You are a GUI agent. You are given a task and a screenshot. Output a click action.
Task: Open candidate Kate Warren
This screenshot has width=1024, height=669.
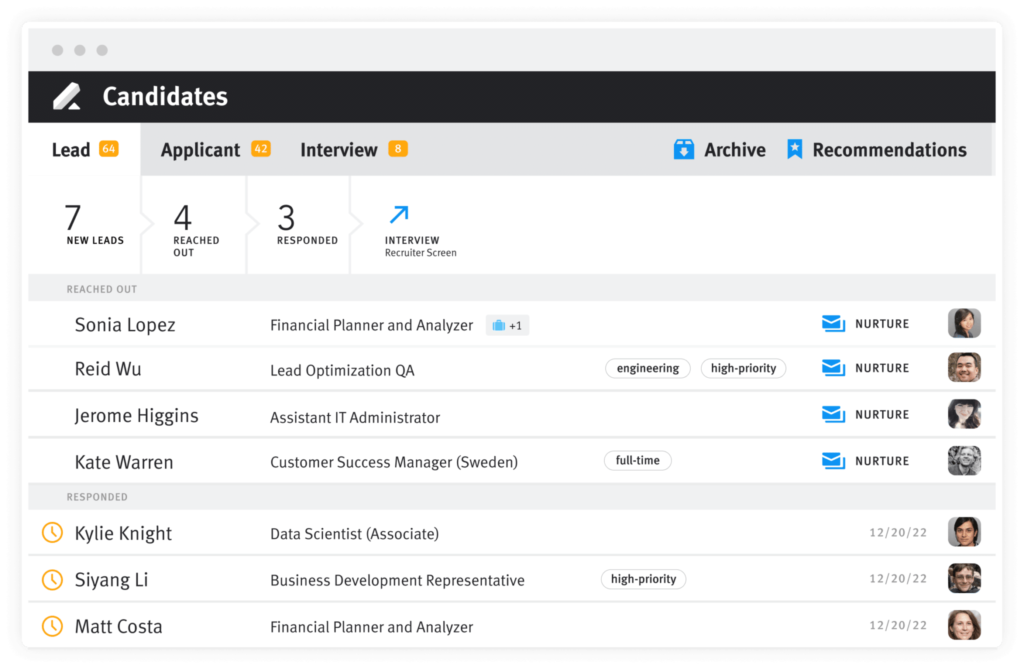[x=124, y=462]
